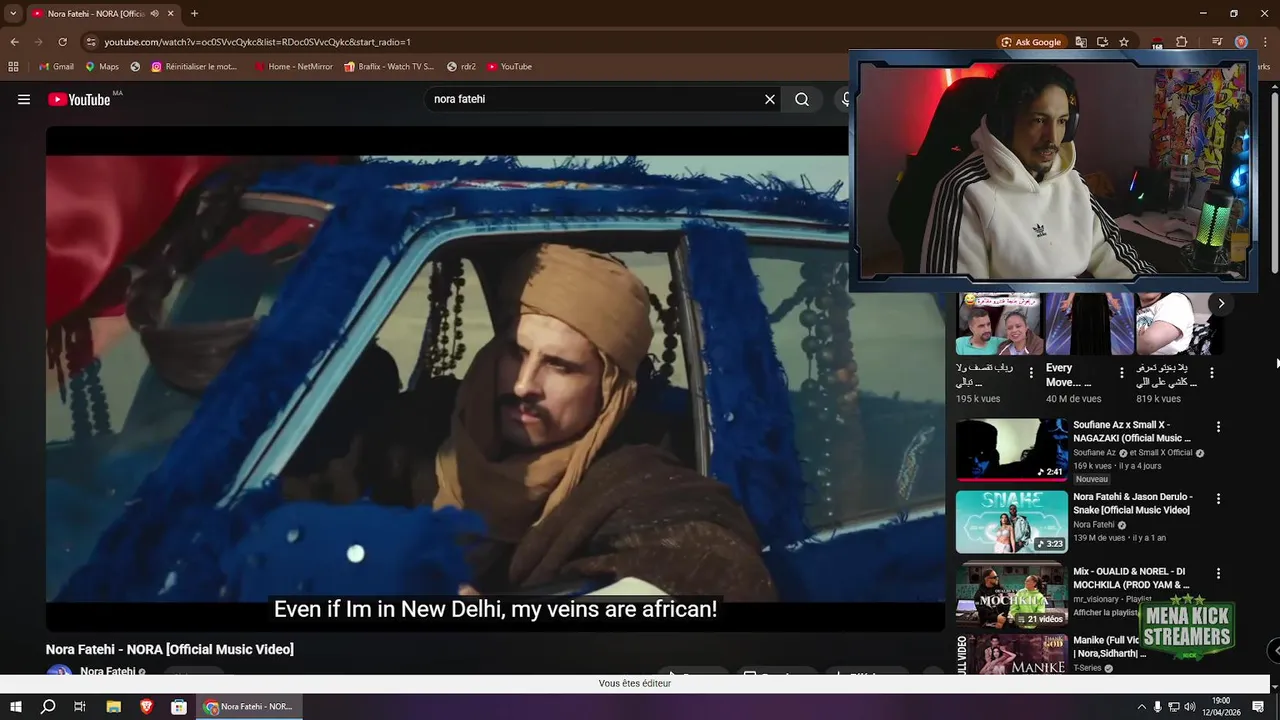Open the Snake music video thumbnail
This screenshot has height=720, width=1280.
pos(1012,522)
